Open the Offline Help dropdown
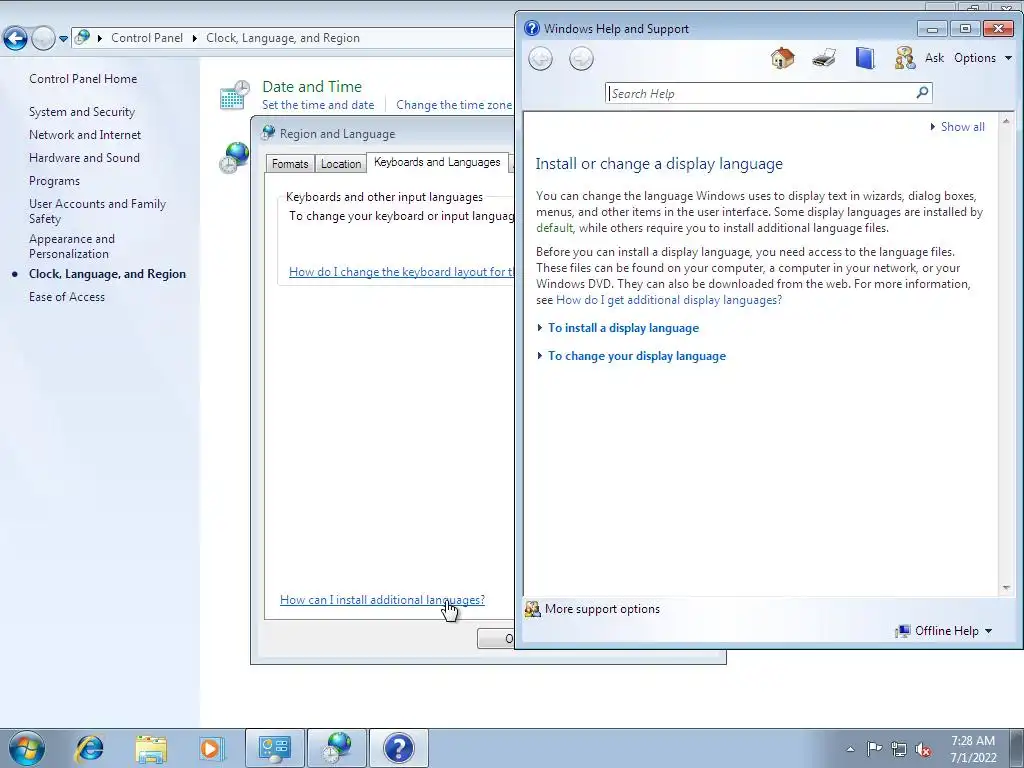1024x768 pixels. (x=953, y=631)
